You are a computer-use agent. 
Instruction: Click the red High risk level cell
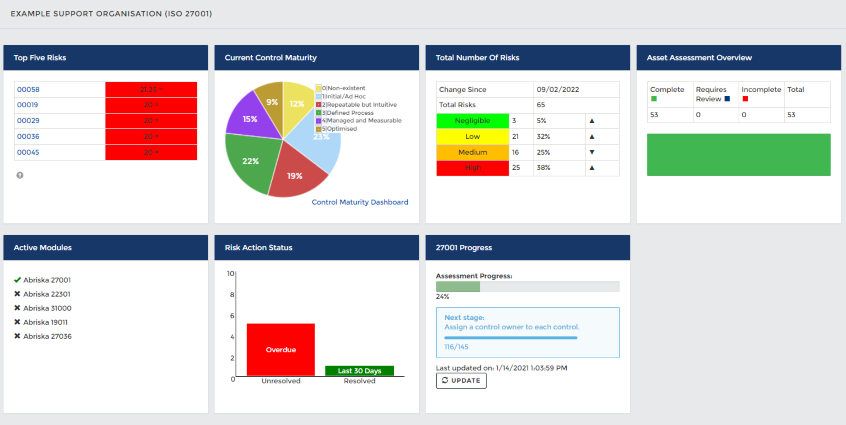point(472,168)
